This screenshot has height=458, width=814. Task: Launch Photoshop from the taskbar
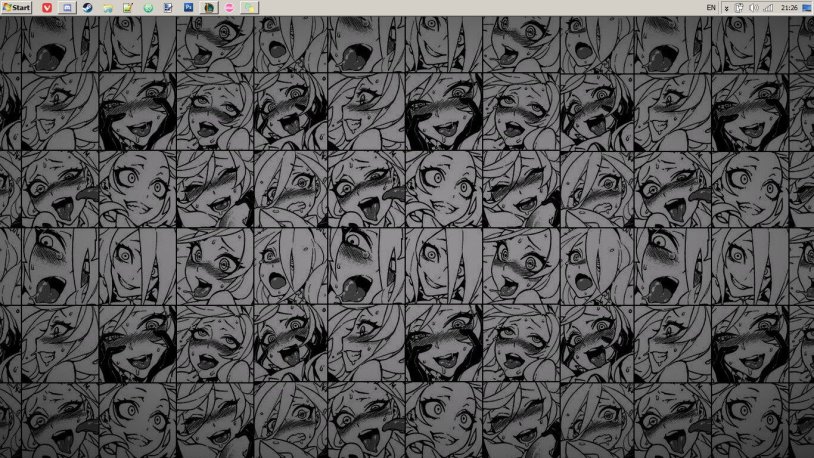click(189, 7)
